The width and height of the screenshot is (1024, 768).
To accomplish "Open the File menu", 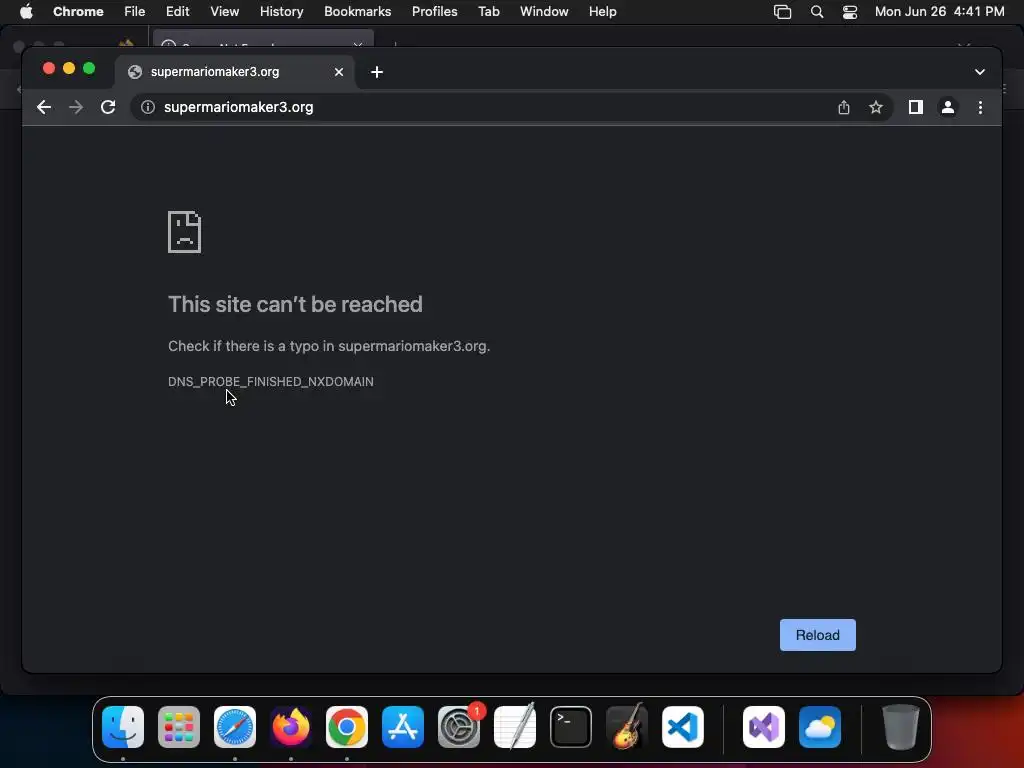I will point(135,12).
